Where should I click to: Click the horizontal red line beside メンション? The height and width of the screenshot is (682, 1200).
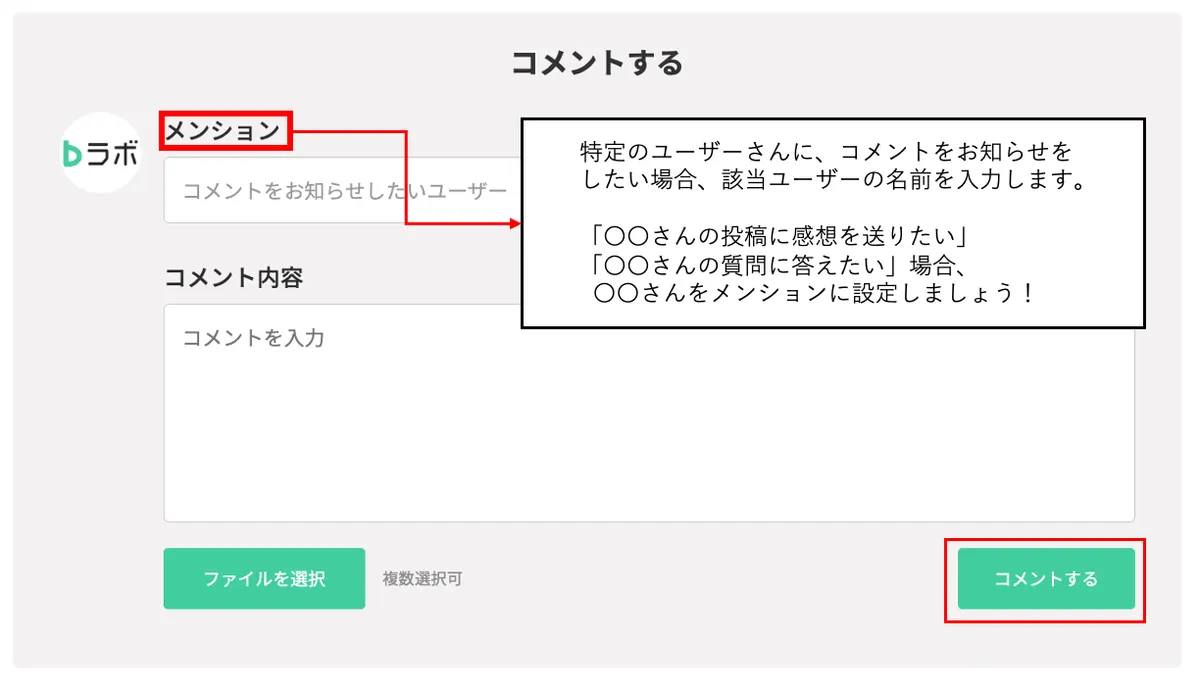(349, 131)
